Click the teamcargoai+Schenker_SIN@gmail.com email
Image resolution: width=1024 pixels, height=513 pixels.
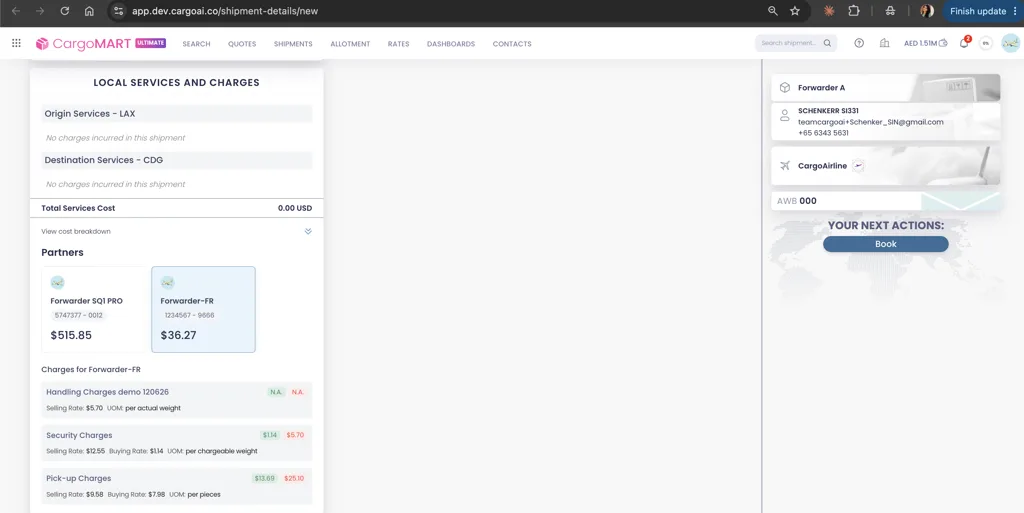[x=871, y=122]
